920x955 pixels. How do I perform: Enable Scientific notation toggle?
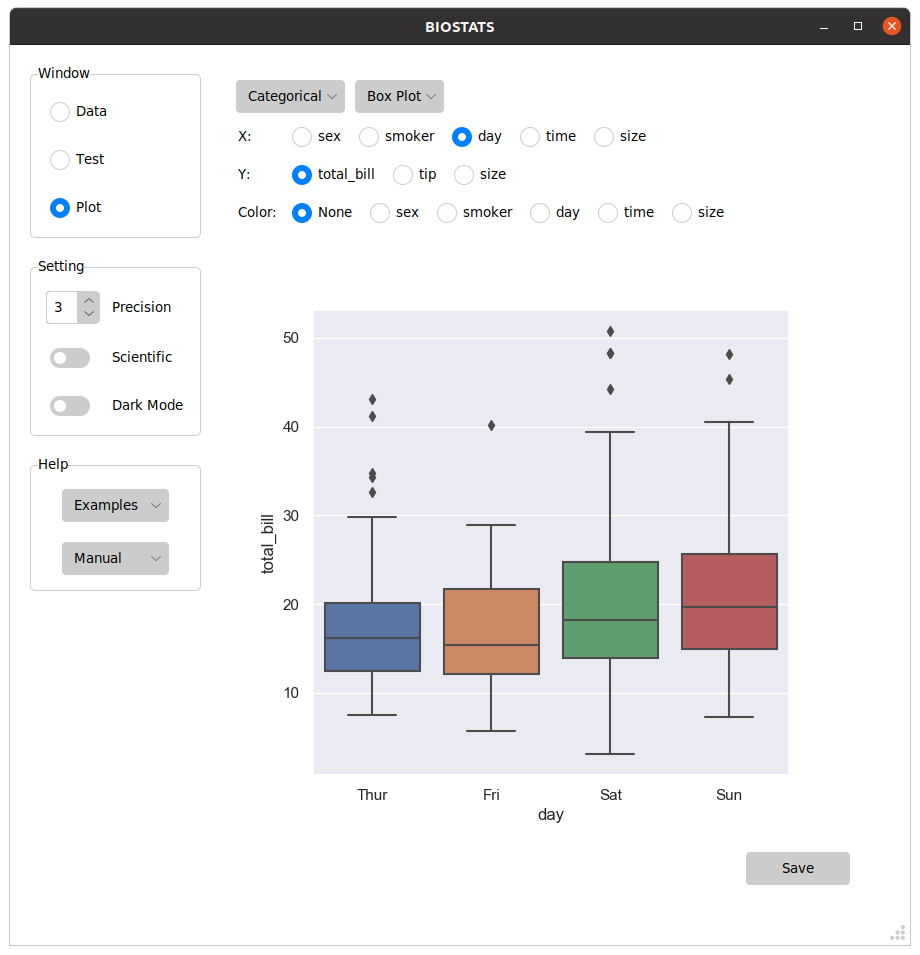(69, 357)
